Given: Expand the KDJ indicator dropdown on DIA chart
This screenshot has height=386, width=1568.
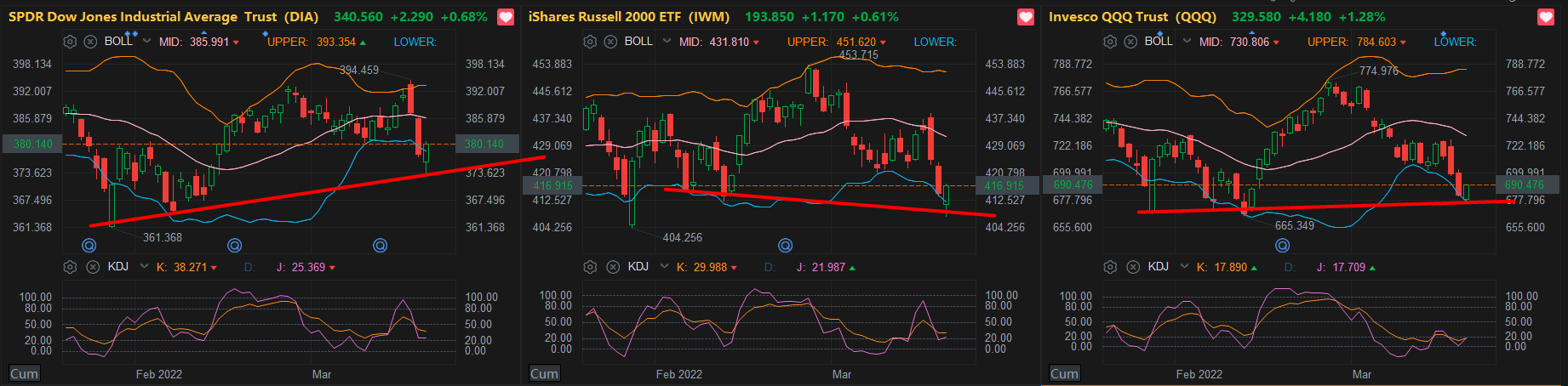Looking at the screenshot, I should click(x=142, y=267).
